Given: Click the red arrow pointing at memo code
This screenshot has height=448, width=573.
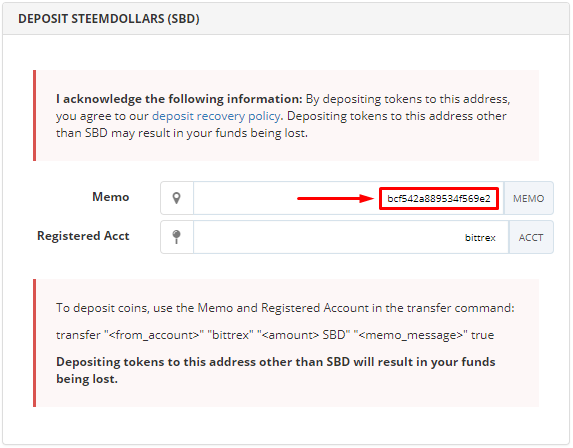Looking at the screenshot, I should click(335, 198).
